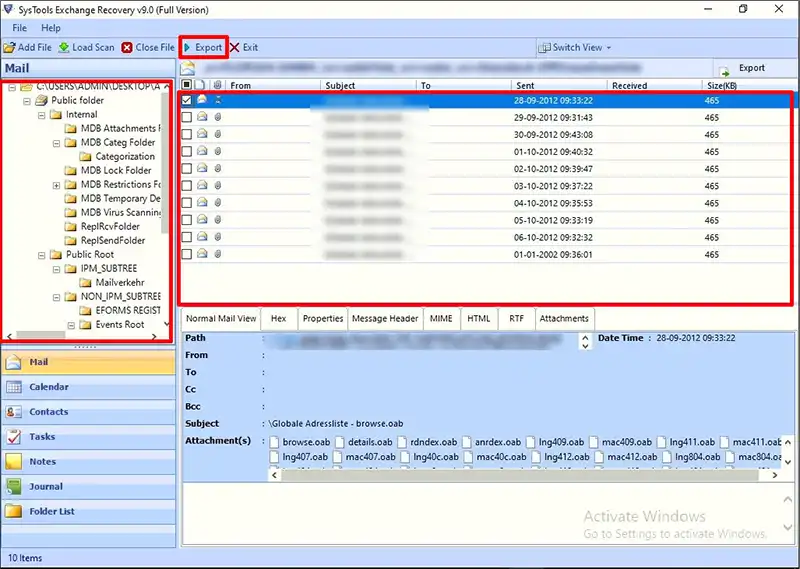
Task: Select the EFORMS REGIST folder
Action: [120, 310]
